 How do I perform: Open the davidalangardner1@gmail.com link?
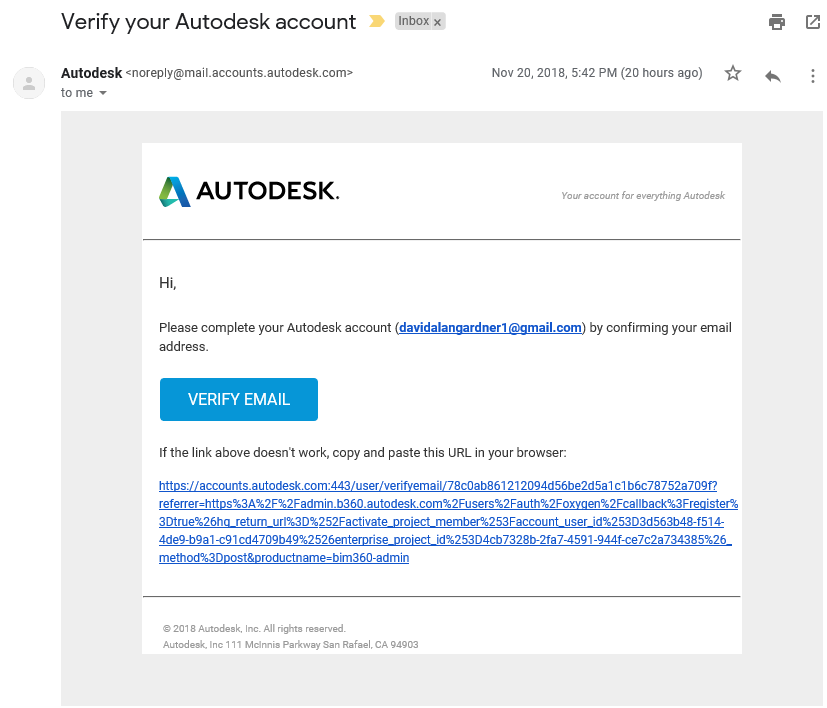click(x=490, y=328)
